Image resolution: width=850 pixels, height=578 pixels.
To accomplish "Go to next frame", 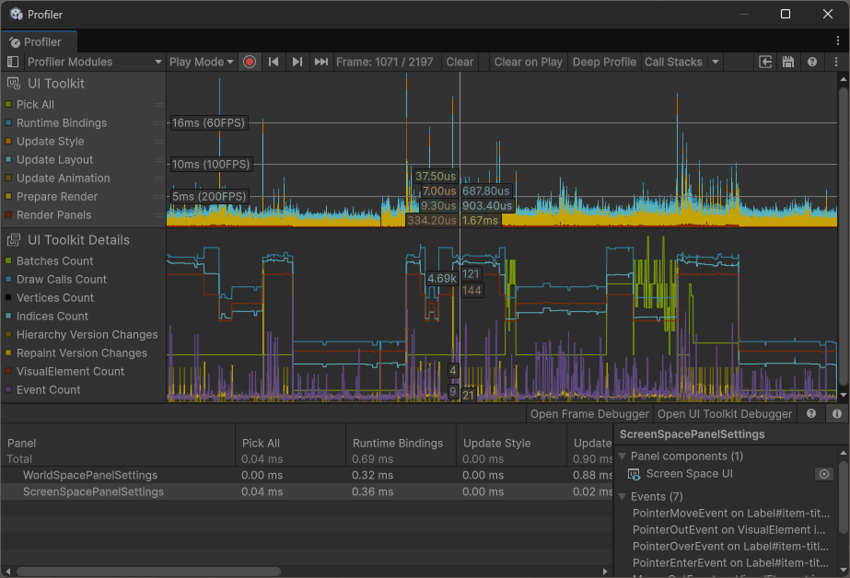I will click(297, 62).
